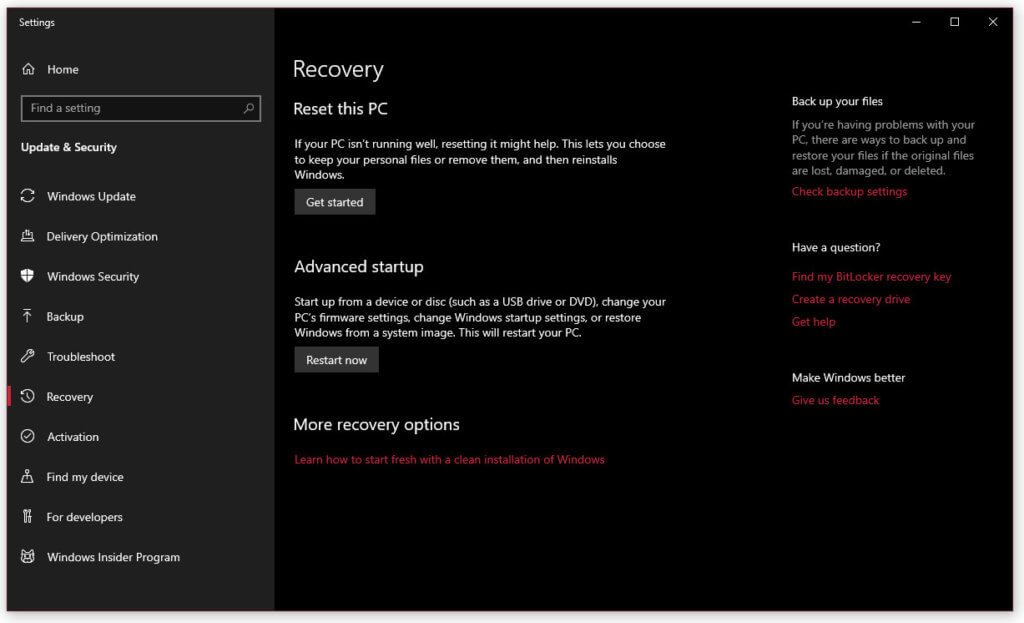This screenshot has width=1024, height=623.
Task: Click the Get help link
Action: [x=813, y=321]
